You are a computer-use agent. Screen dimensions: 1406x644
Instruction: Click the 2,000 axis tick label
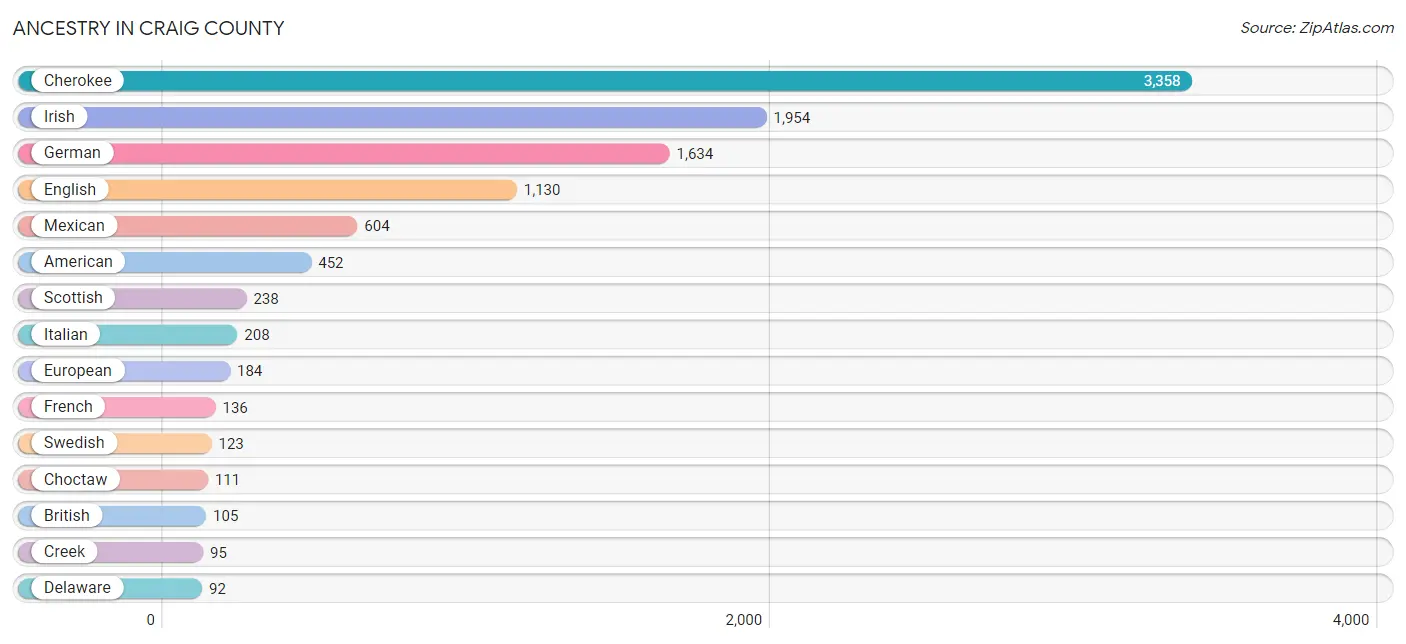click(744, 619)
